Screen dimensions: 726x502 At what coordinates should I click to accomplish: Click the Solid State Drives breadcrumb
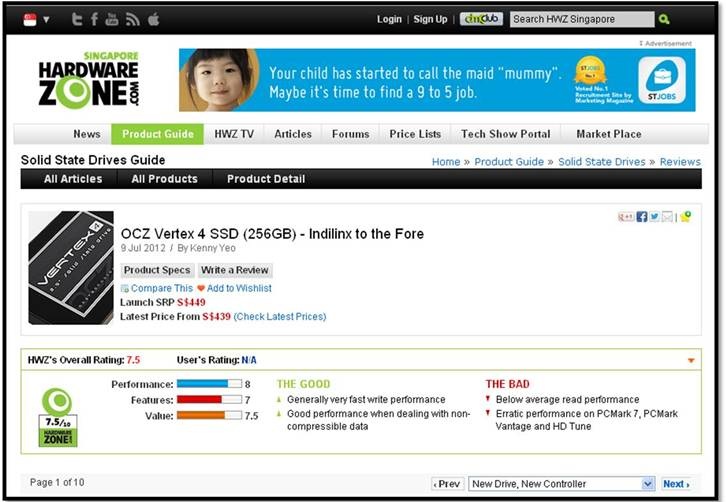pyautogui.click(x=601, y=162)
